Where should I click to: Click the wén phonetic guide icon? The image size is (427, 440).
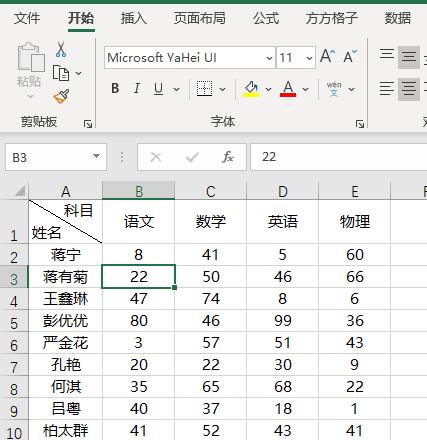coord(334,89)
